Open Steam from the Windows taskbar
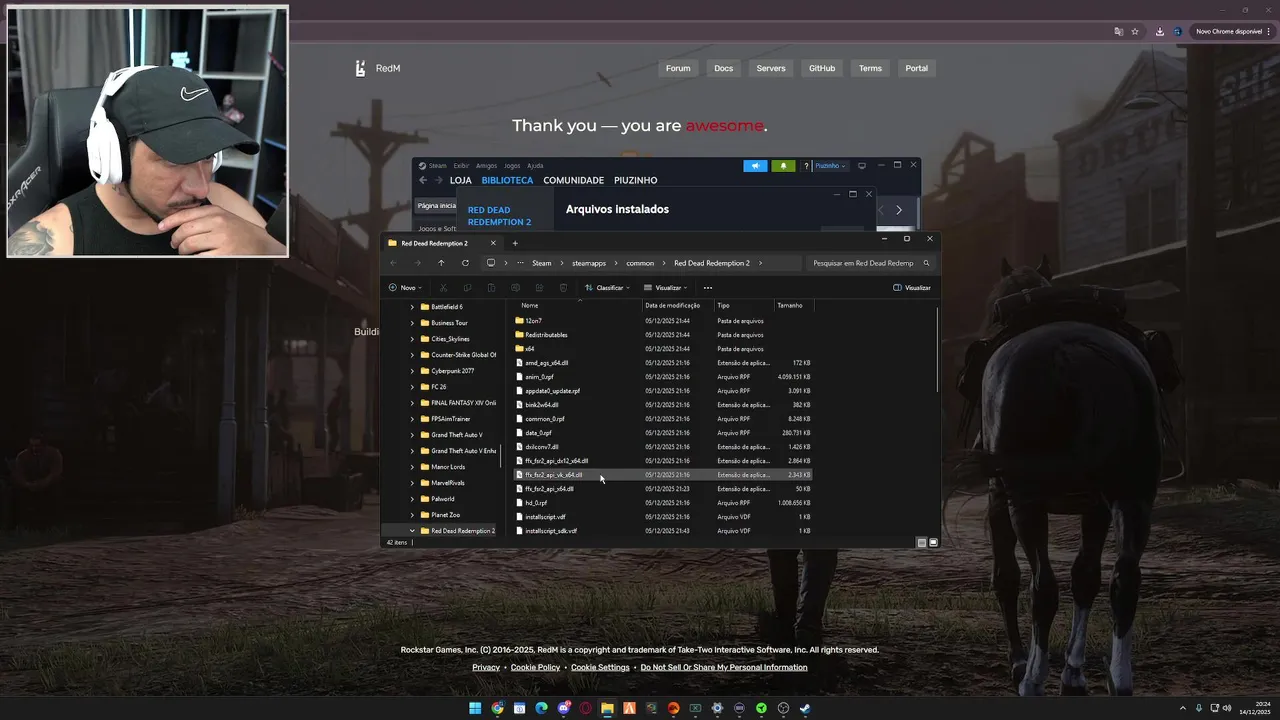1280x720 pixels. pos(805,708)
